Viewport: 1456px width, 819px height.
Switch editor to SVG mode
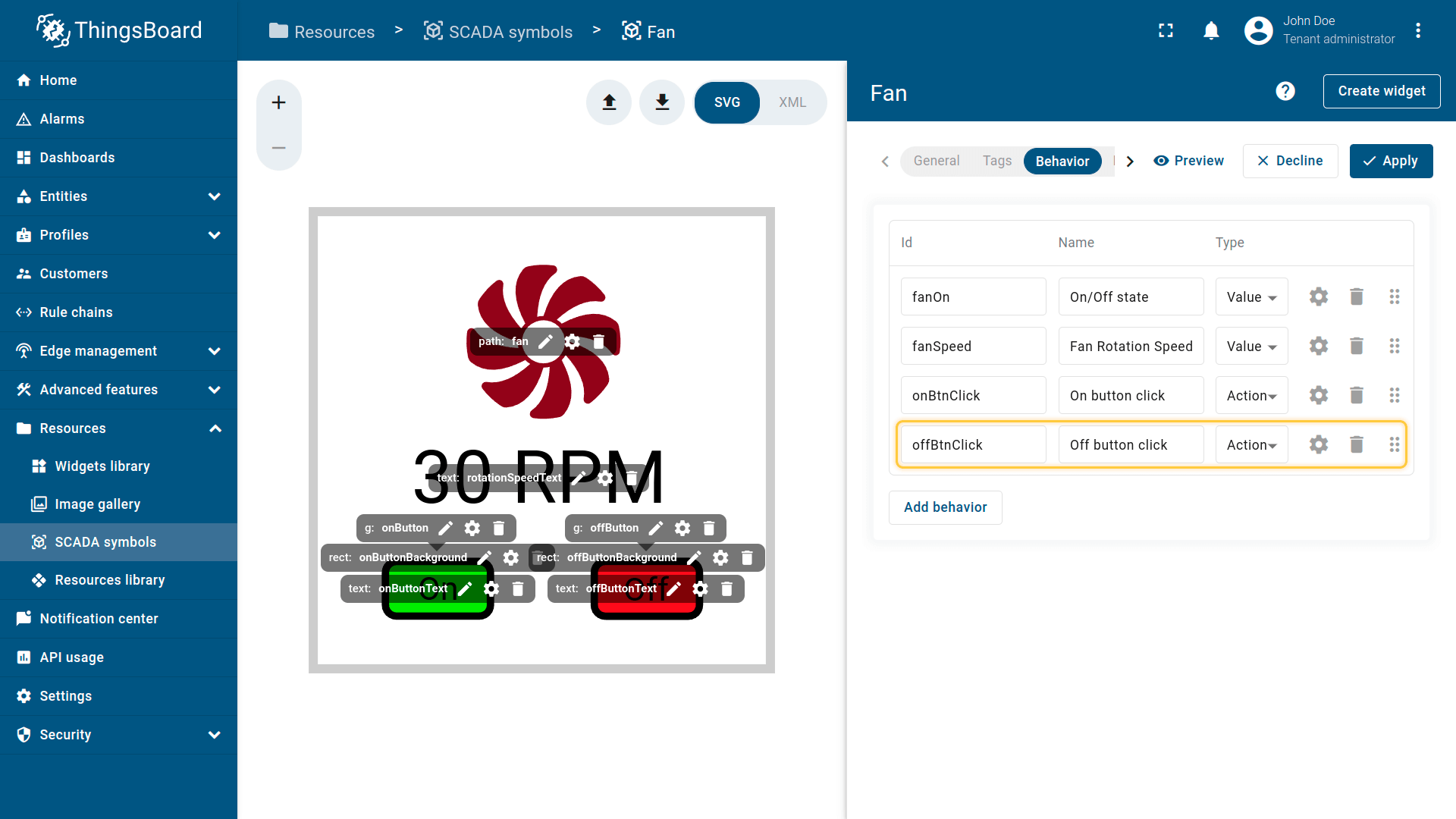[x=726, y=102]
